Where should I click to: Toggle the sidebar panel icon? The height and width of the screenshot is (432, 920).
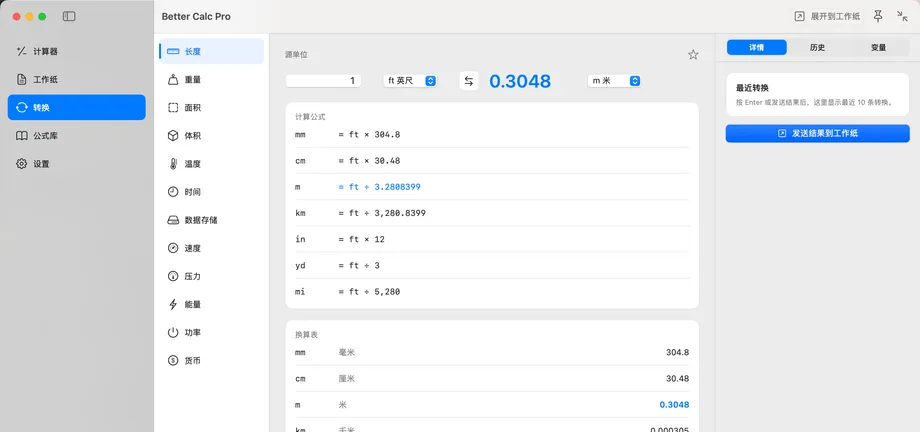pyautogui.click(x=69, y=16)
